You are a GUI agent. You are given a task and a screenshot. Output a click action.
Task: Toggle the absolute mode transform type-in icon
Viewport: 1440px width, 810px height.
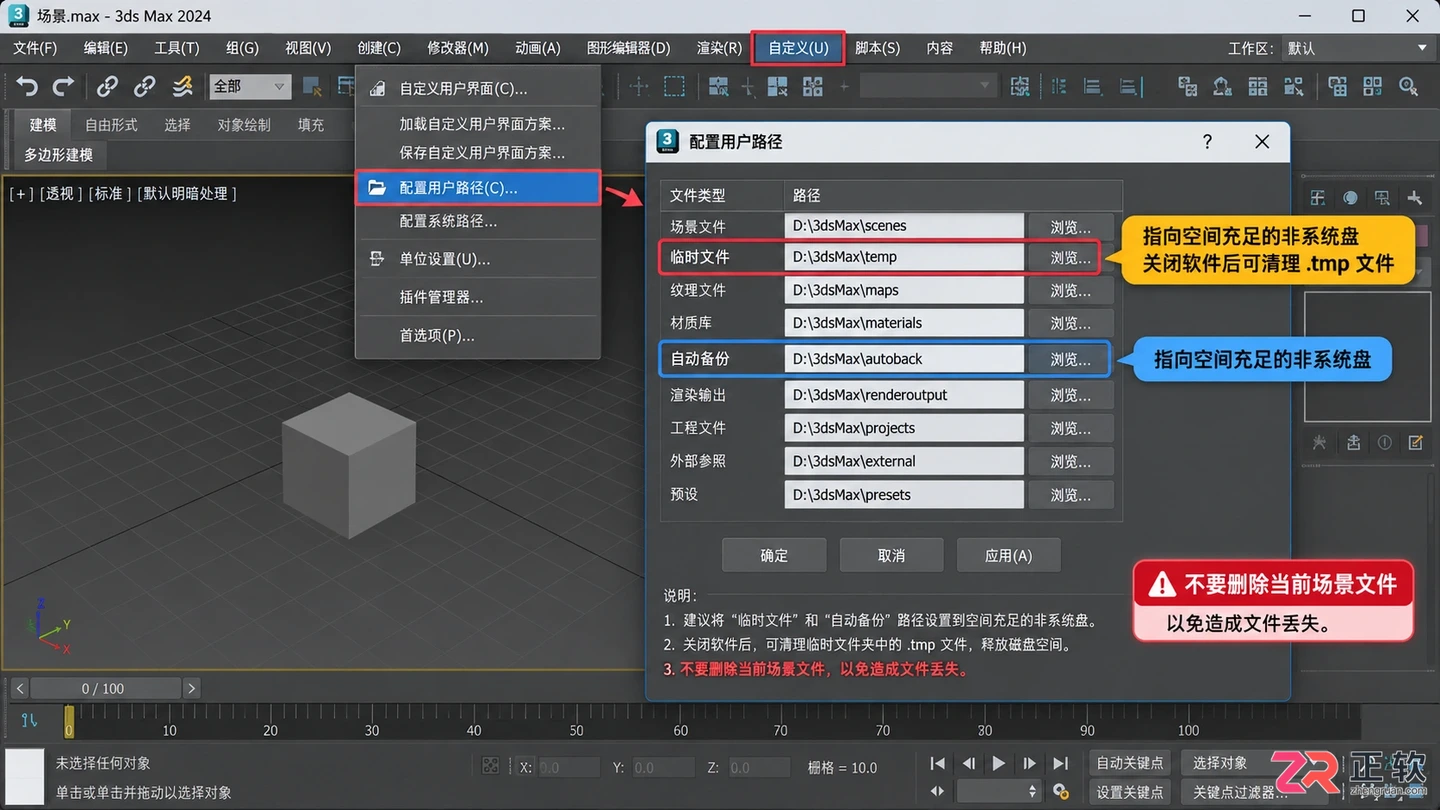[491, 766]
